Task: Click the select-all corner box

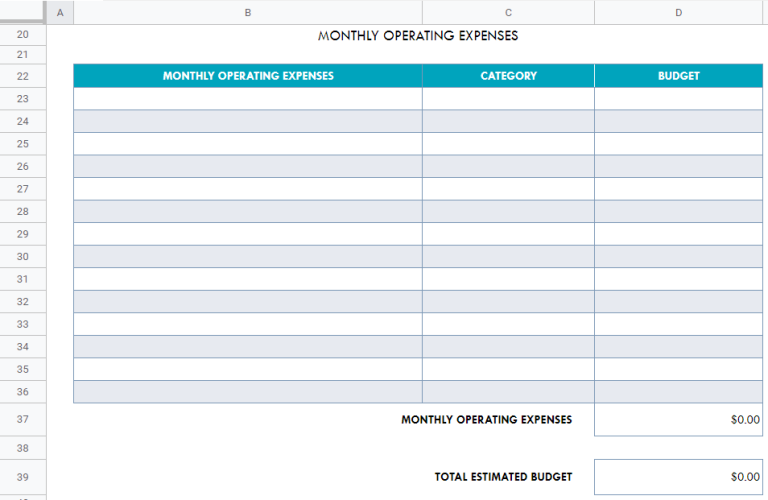Action: click(x=23, y=12)
